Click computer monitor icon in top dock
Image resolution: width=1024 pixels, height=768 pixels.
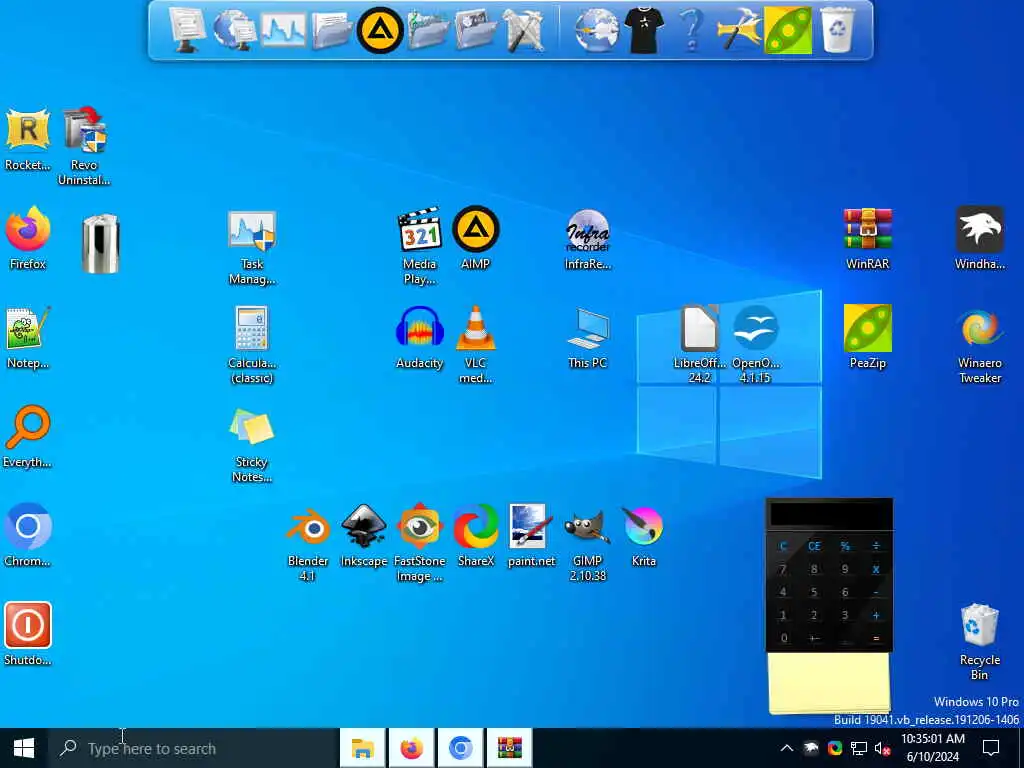pos(187,30)
